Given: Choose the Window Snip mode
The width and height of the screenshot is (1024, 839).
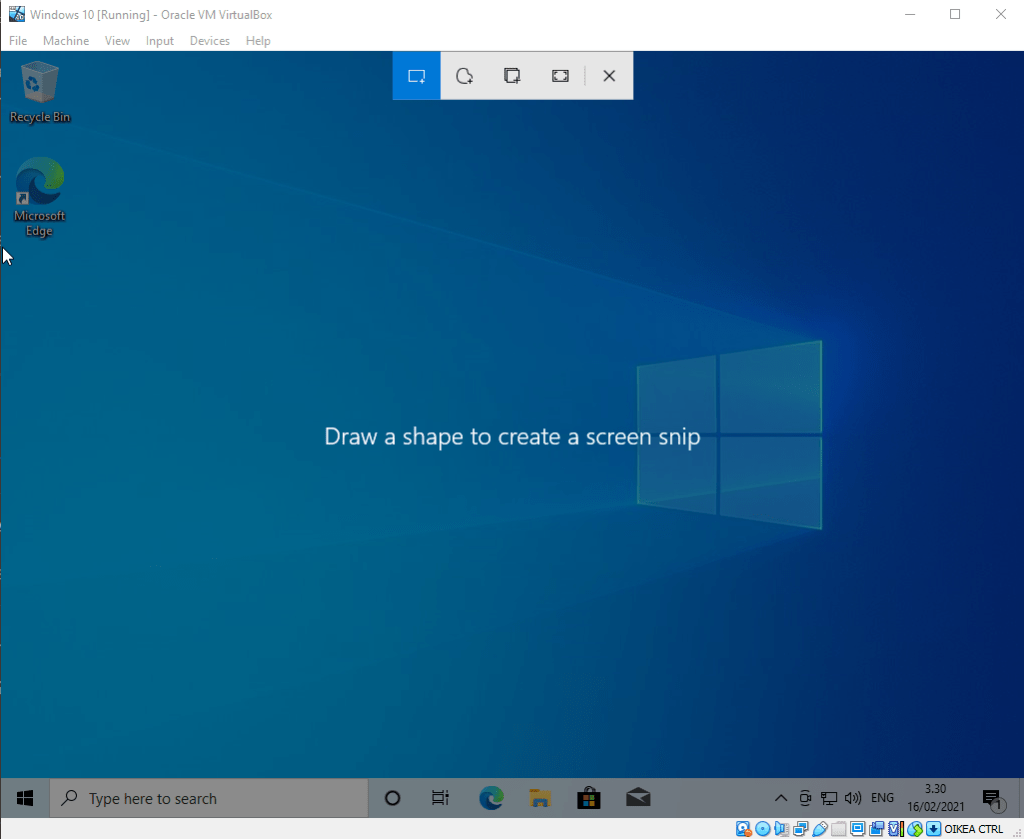Looking at the screenshot, I should [512, 76].
